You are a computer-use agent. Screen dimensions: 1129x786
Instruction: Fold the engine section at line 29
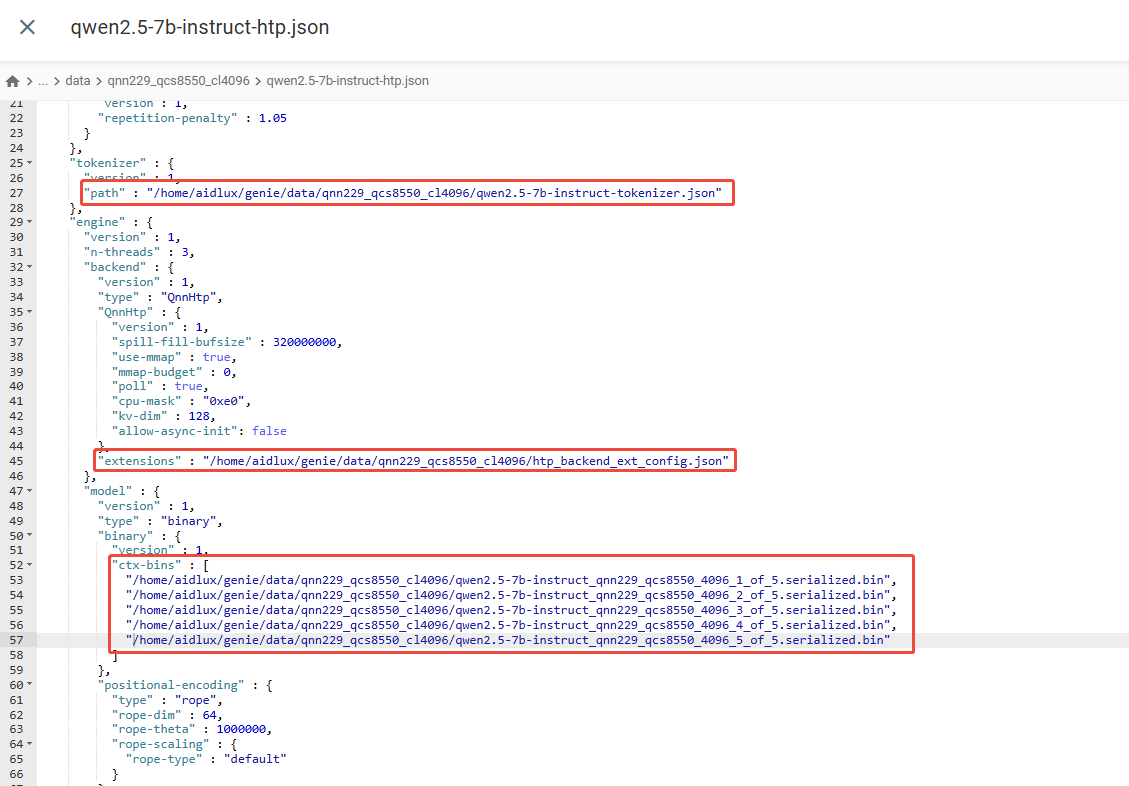(29, 222)
